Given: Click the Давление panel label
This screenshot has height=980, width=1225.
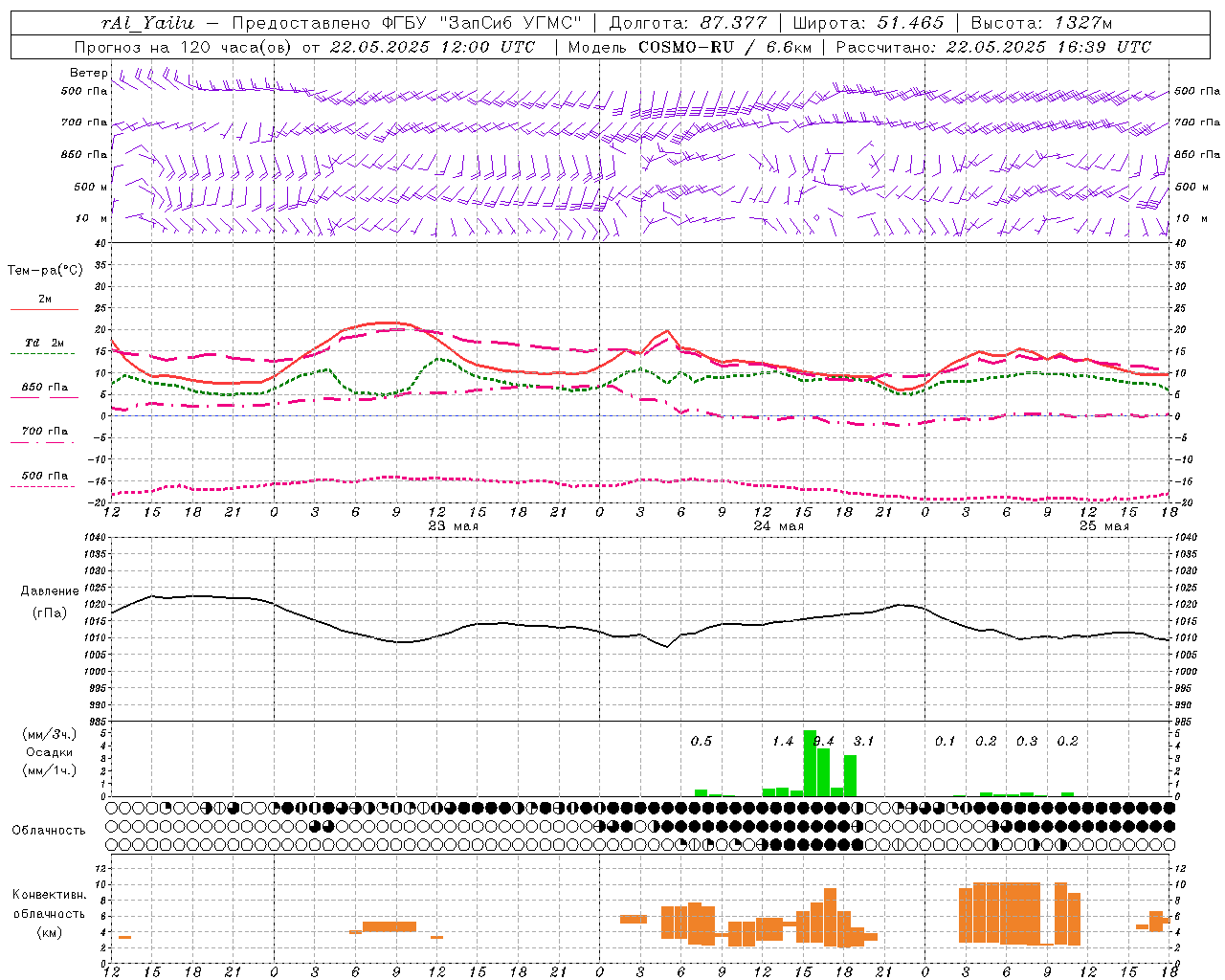Looking at the screenshot, I should pyautogui.click(x=50, y=591).
